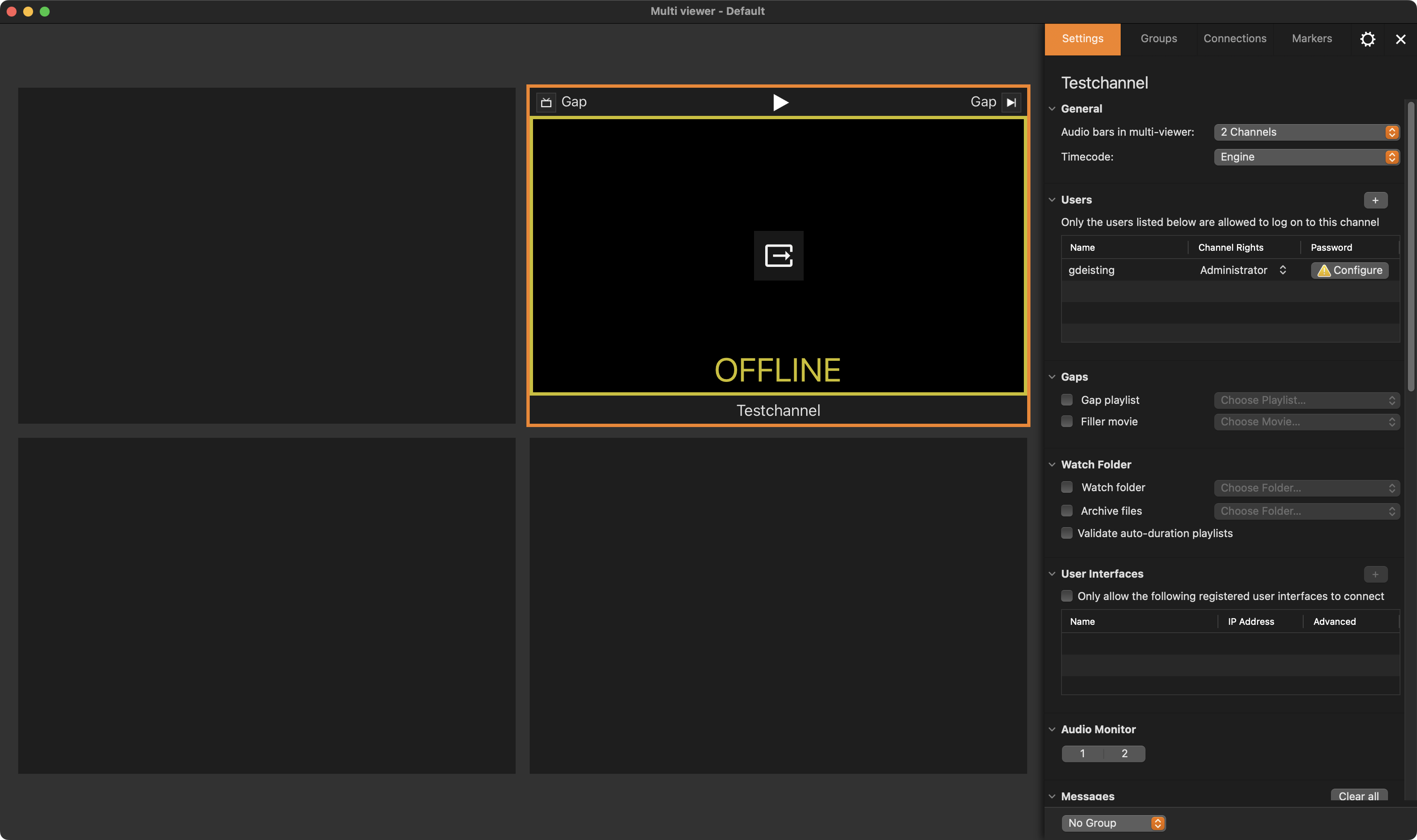Tick the Archive files checkbox

1066,511
